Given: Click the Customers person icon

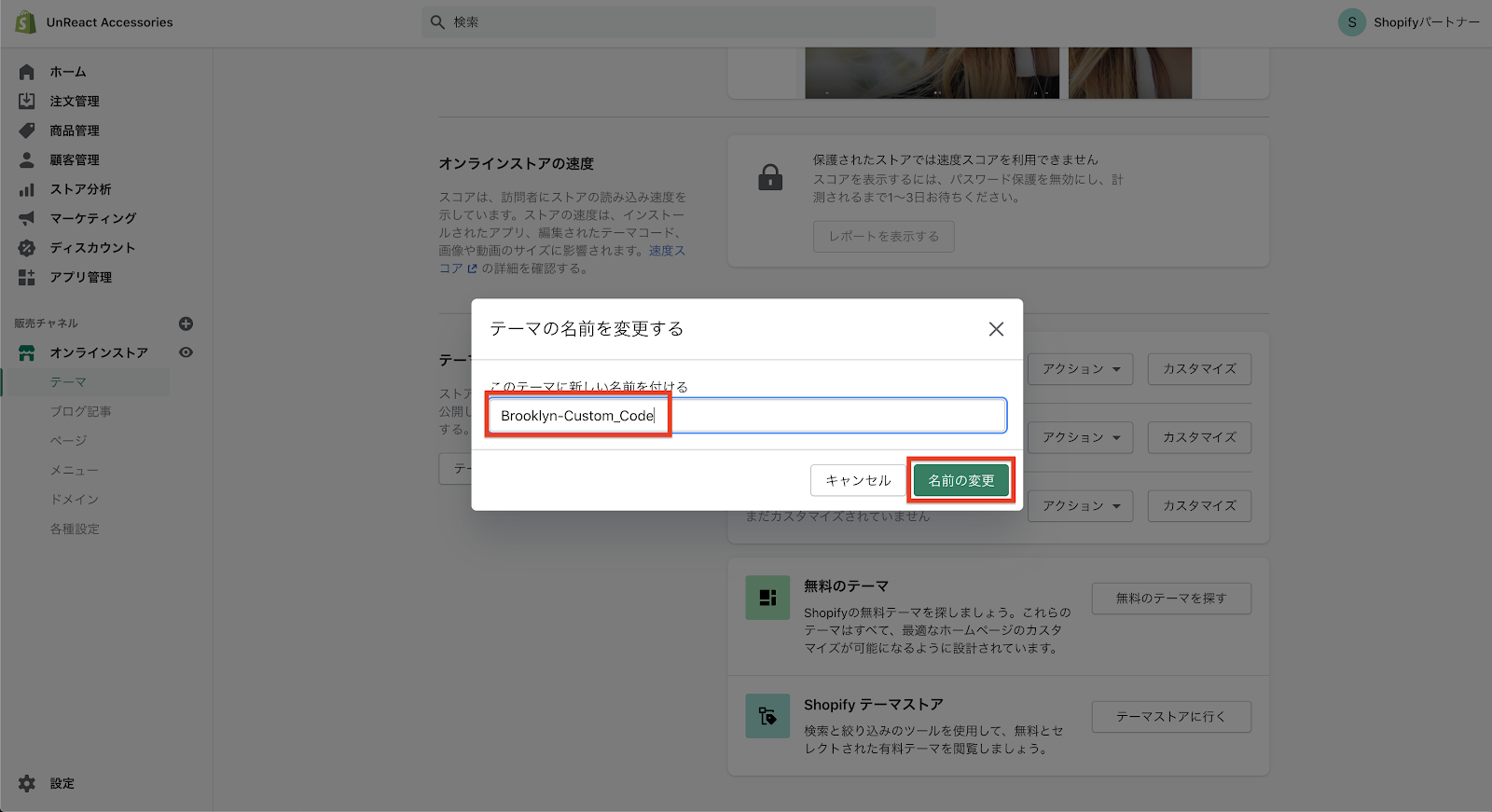Looking at the screenshot, I should 27,159.
